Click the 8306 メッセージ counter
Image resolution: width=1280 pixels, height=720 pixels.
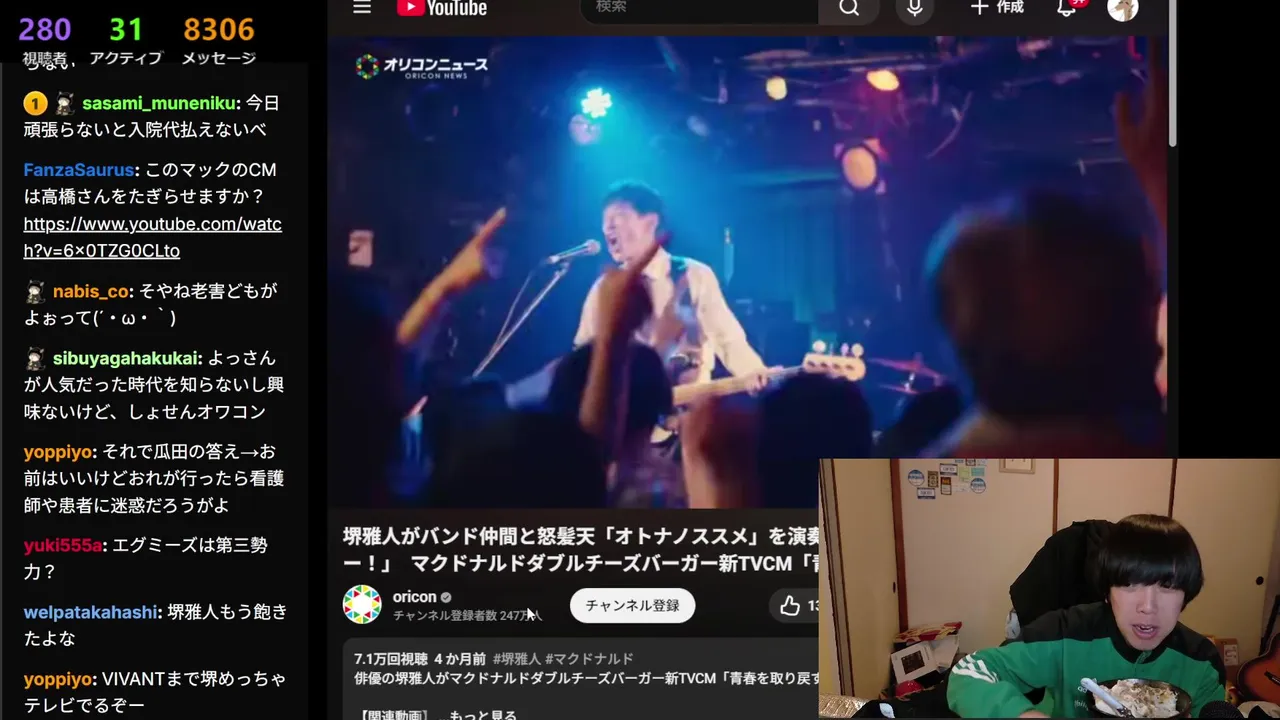(219, 40)
